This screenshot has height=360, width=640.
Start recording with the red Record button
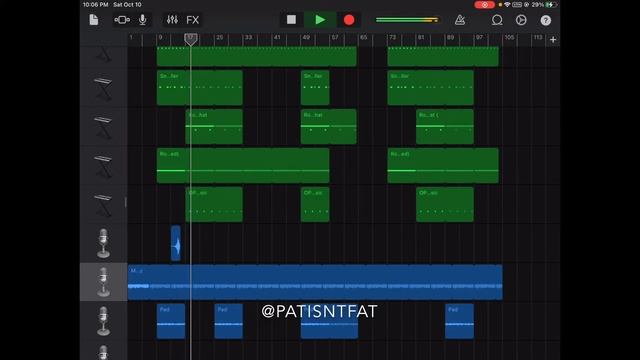349,20
